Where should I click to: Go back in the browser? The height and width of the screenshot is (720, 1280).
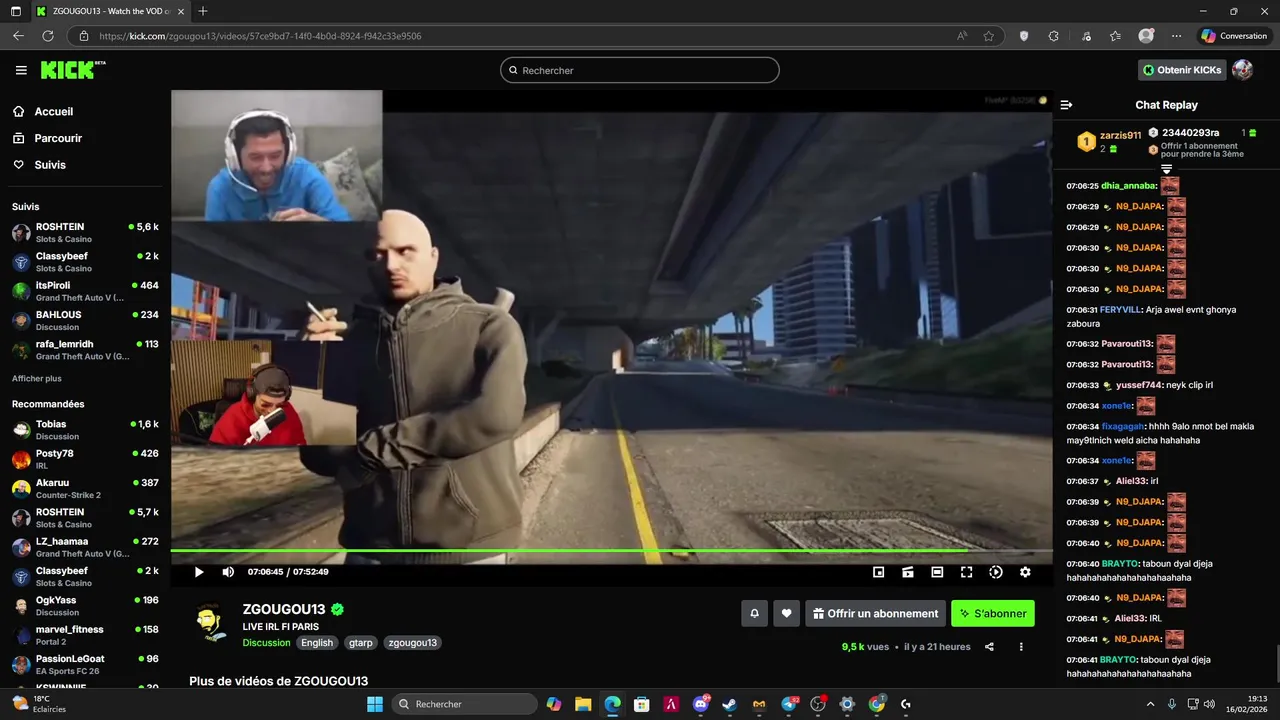tap(18, 36)
